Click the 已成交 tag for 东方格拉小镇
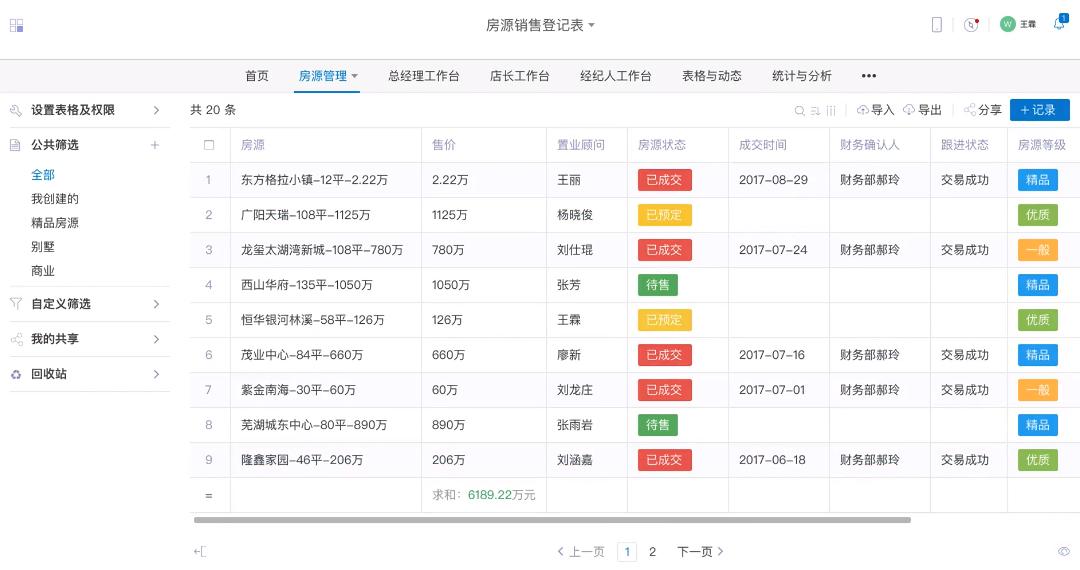The width and height of the screenshot is (1080, 570). tap(665, 180)
